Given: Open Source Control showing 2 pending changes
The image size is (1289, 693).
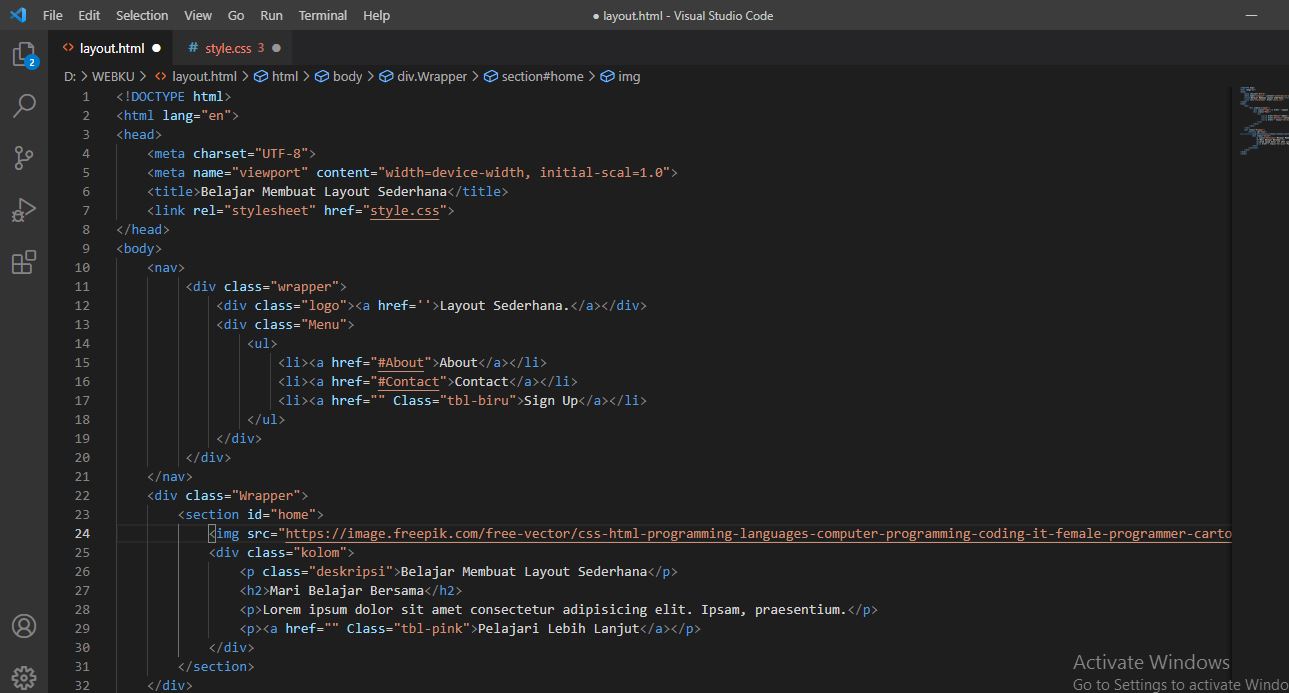Looking at the screenshot, I should click(x=24, y=158).
